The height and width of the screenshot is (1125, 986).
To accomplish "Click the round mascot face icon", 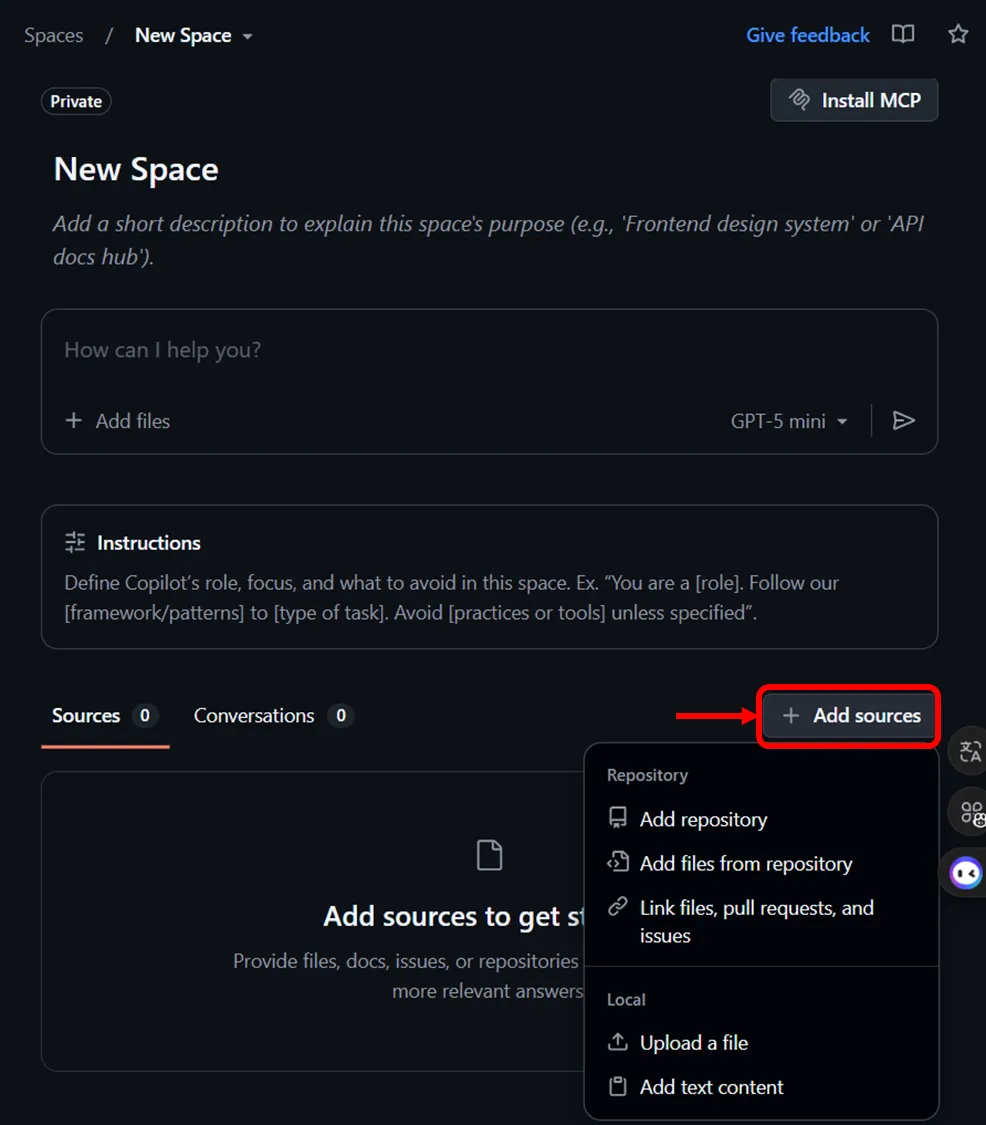I will tap(967, 873).
